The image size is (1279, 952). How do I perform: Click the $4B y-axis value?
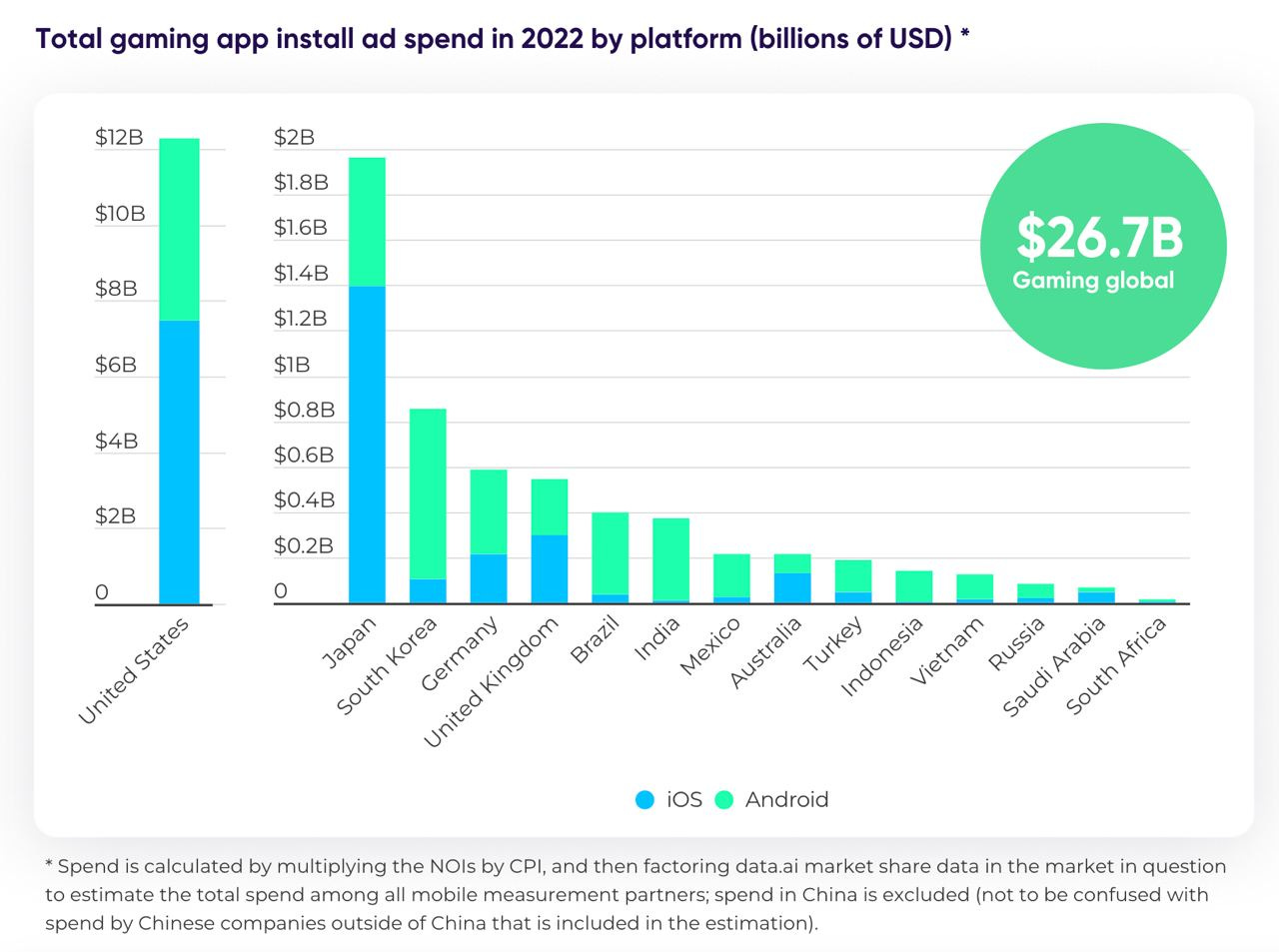tap(116, 441)
